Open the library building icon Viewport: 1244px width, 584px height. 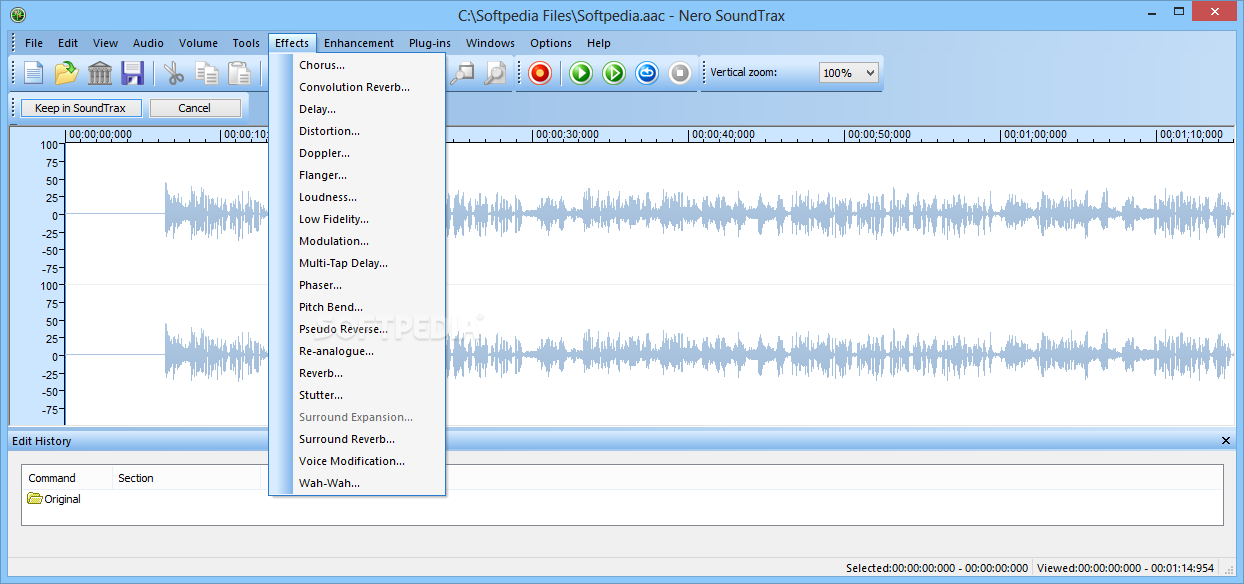click(100, 73)
